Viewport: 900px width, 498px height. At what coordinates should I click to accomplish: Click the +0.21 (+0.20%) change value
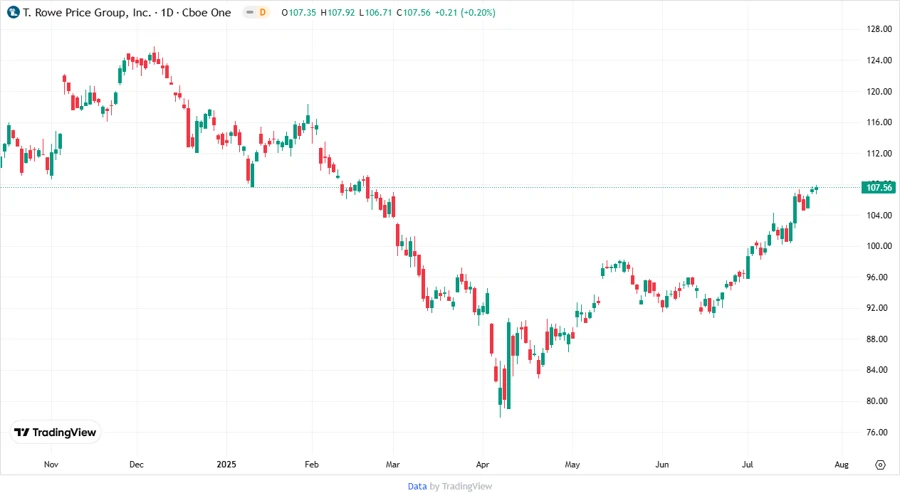(465, 13)
